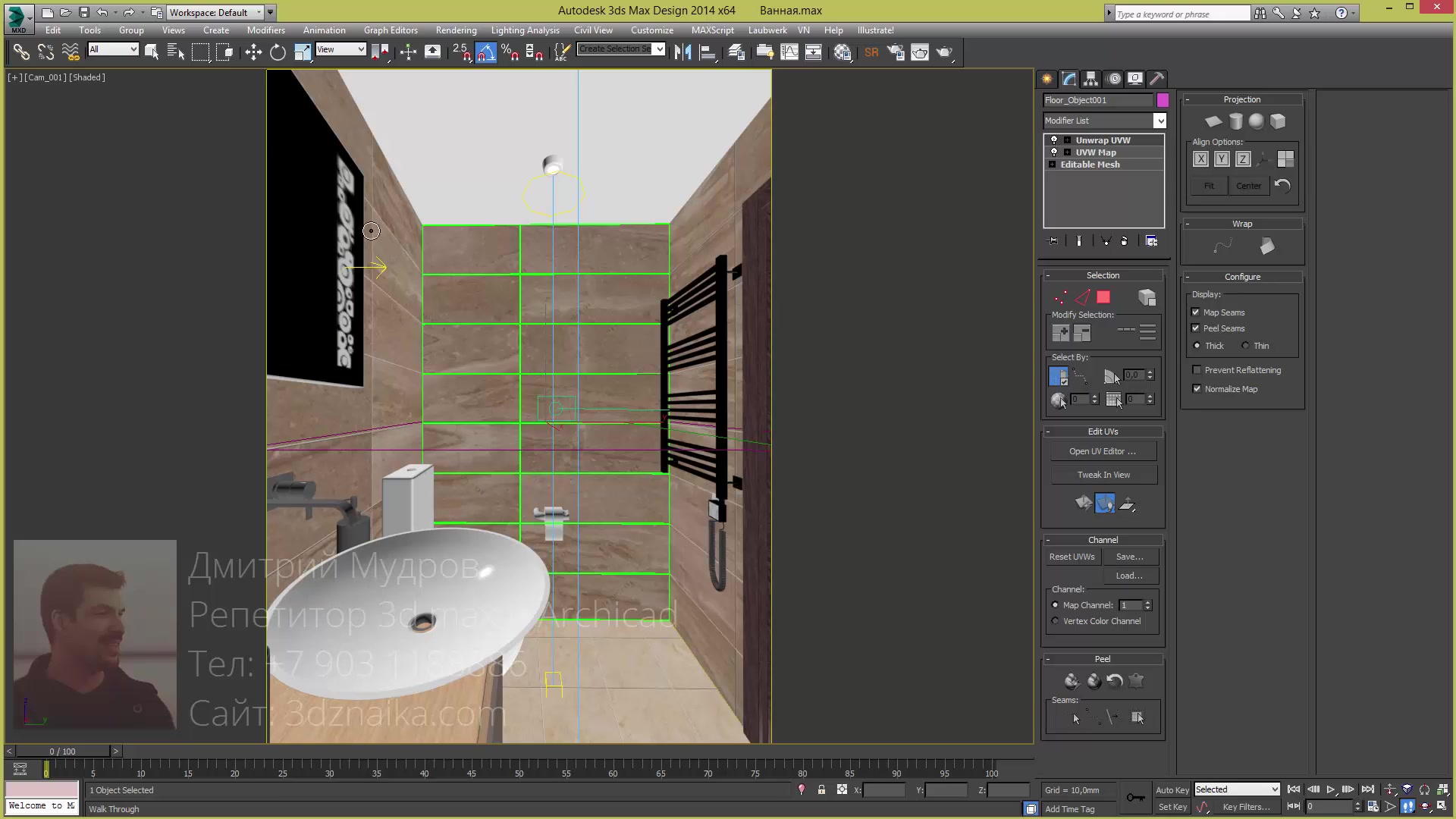Click Tweak In View button

coord(1104,474)
